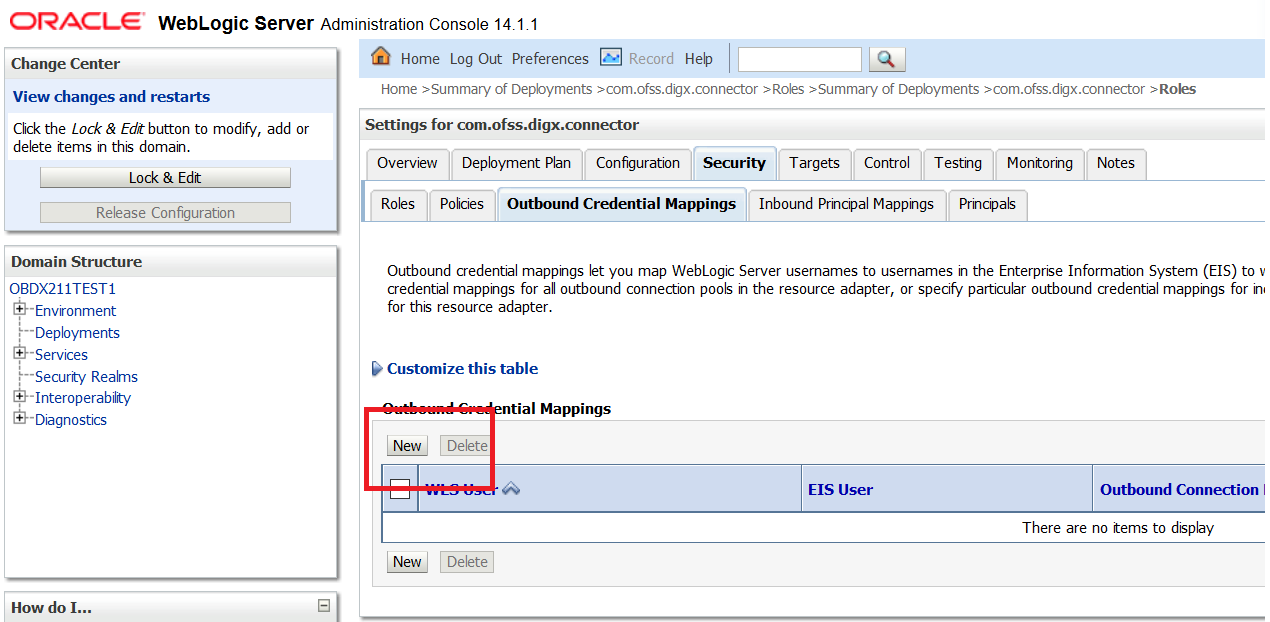Expand the Interoperability tree node
The image size is (1270, 622).
(19, 397)
